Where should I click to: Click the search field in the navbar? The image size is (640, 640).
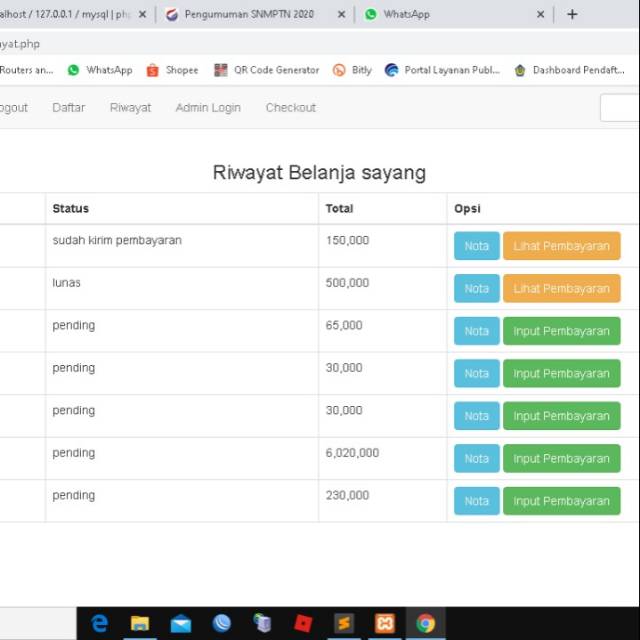620,108
